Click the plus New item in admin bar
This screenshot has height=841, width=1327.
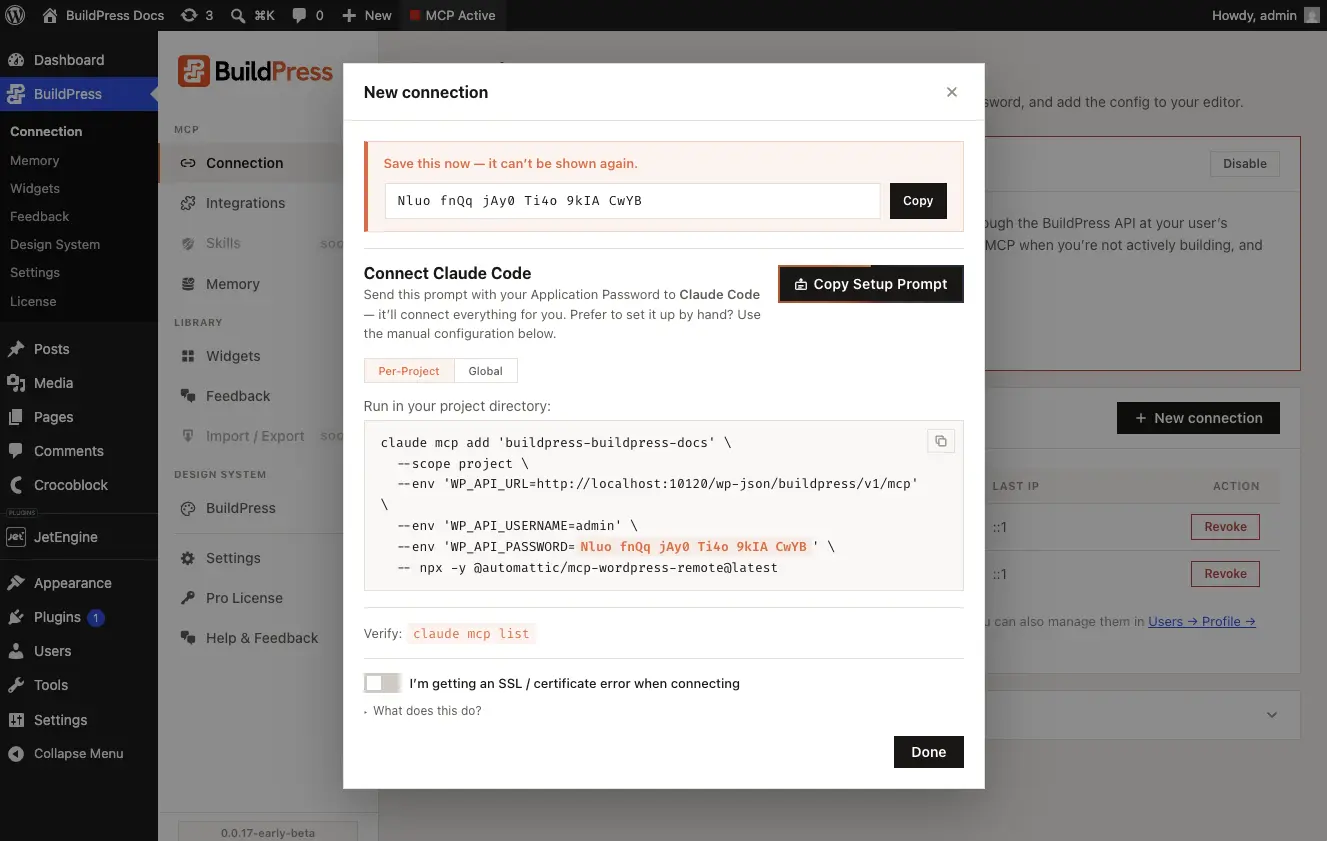coord(366,15)
